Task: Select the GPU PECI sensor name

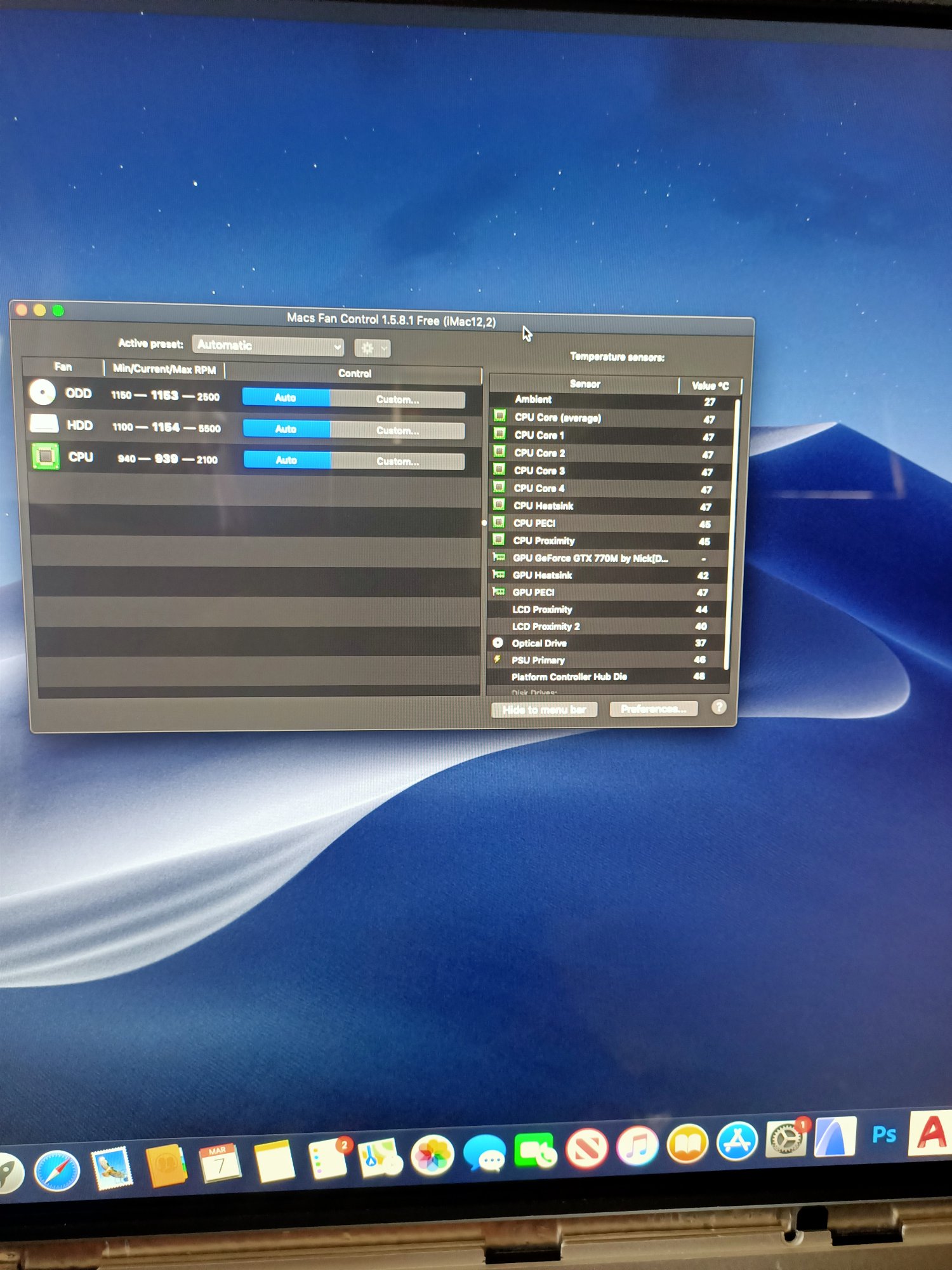Action: (x=534, y=592)
